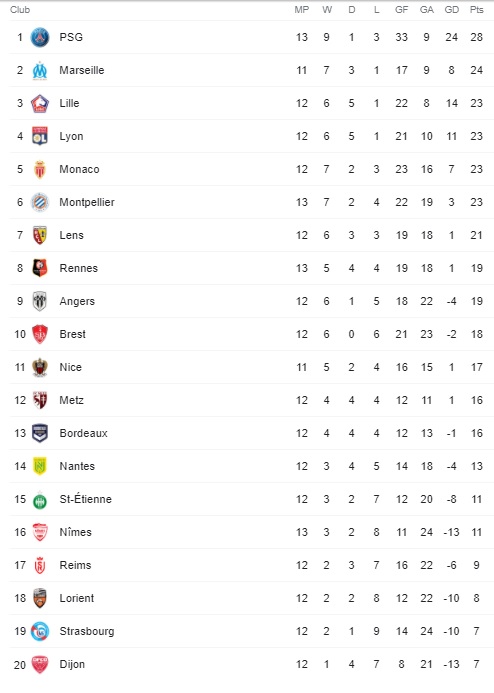Select the Dijon red crest icon
The width and height of the screenshot is (494, 693).
click(x=40, y=664)
